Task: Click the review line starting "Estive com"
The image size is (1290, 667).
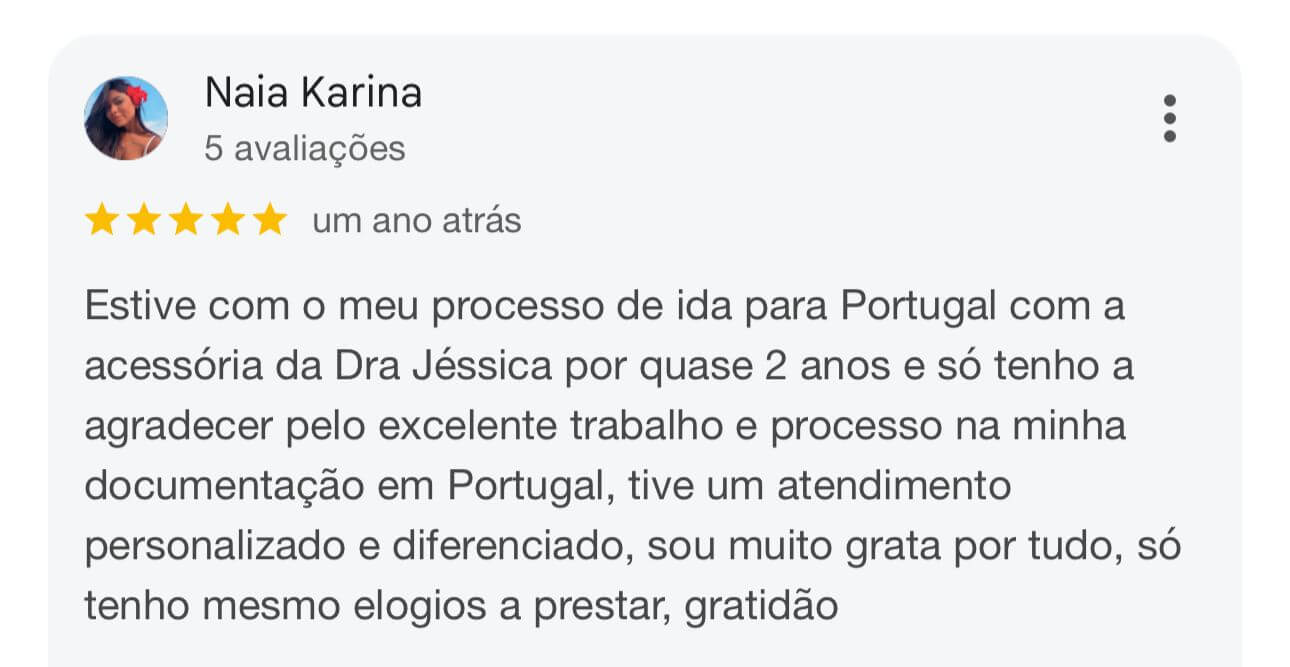Action: click(604, 306)
